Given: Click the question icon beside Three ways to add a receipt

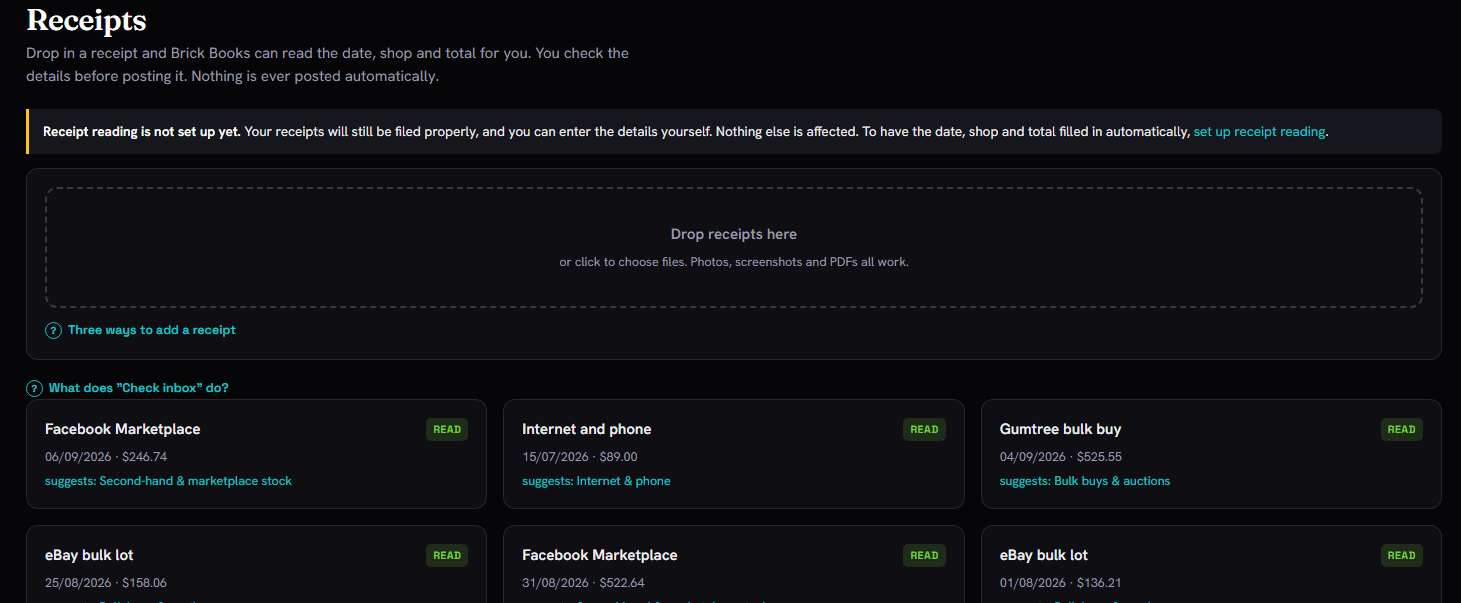Looking at the screenshot, I should (54, 330).
